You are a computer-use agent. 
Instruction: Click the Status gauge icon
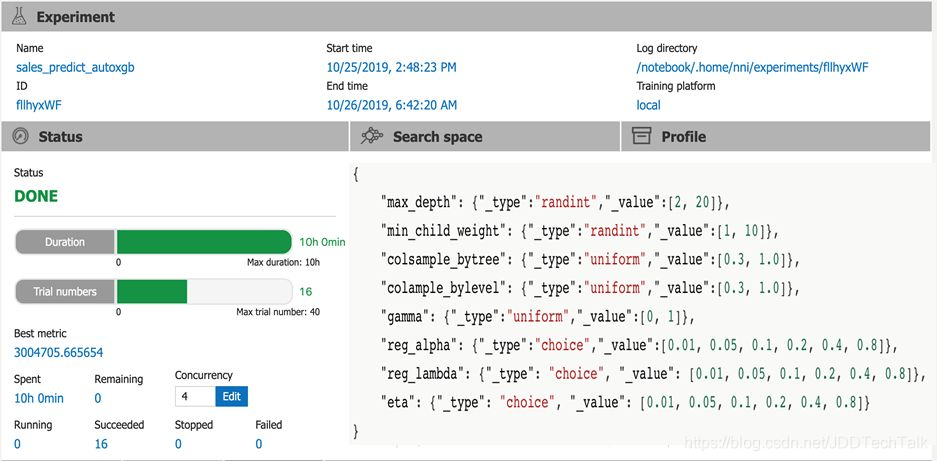[20, 136]
